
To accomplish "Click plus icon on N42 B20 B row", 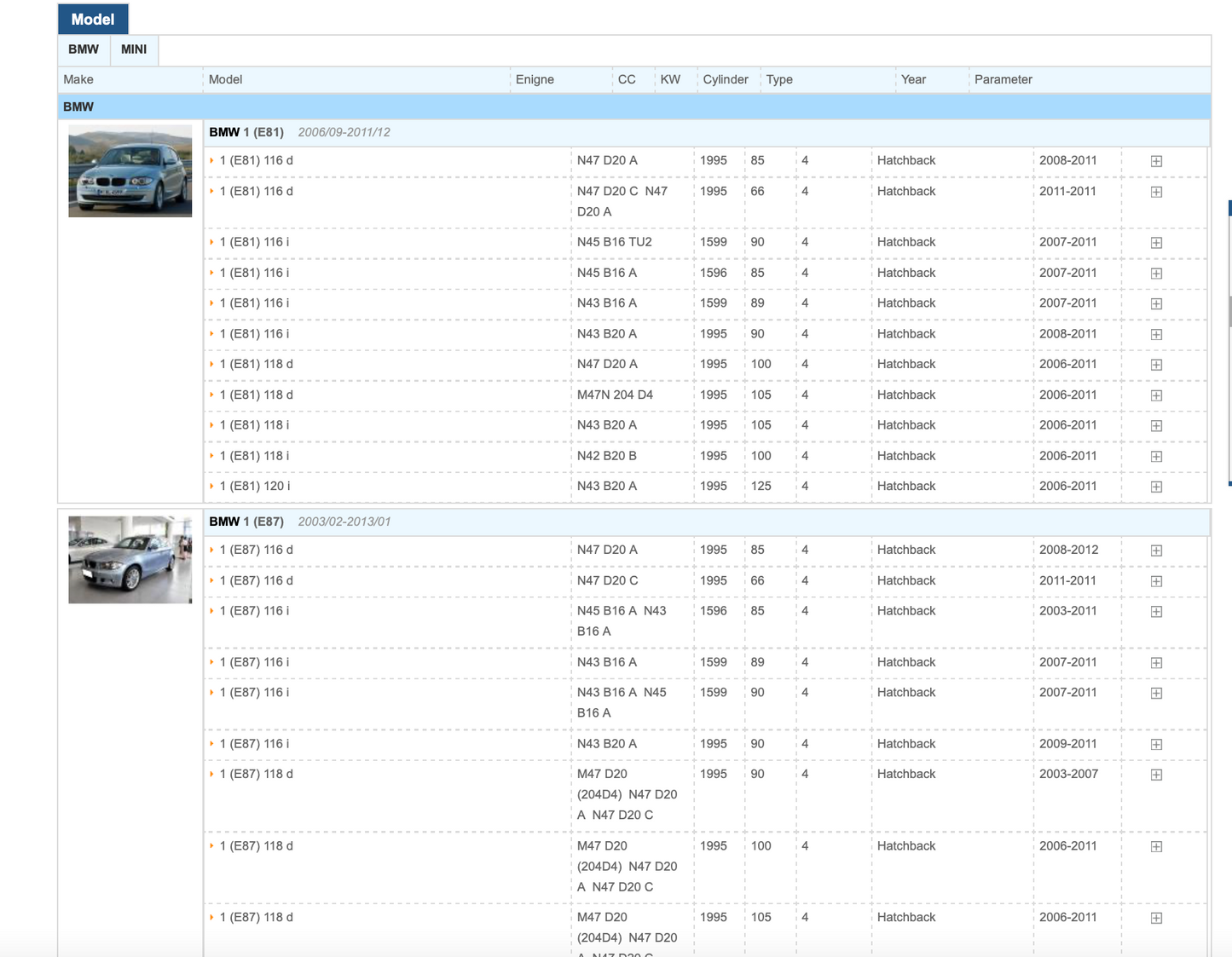I will [1156, 456].
